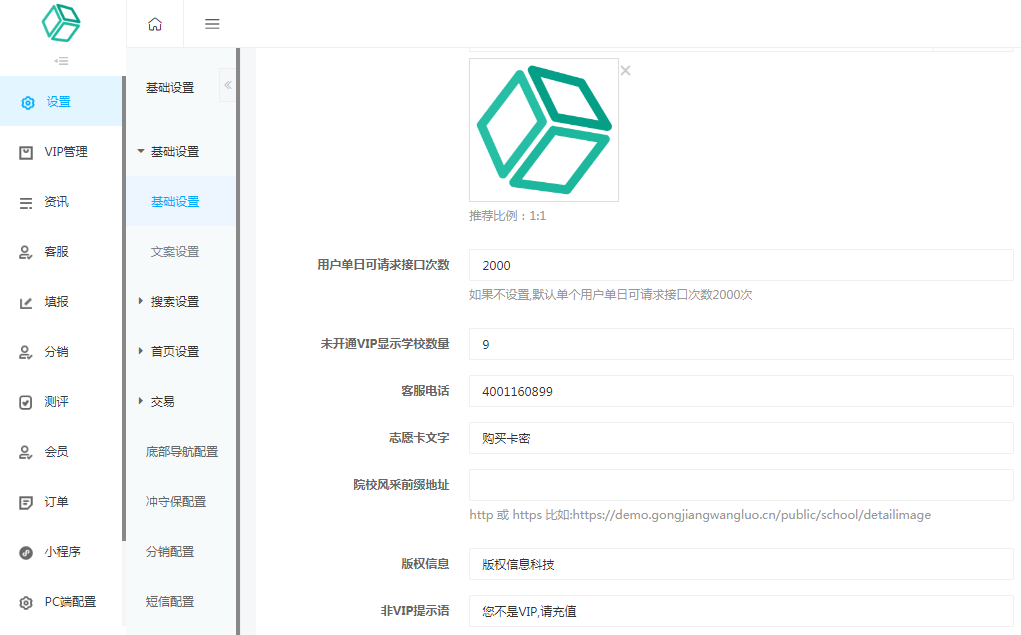Open the 测评 menu item
The height and width of the screenshot is (635, 1021).
pyautogui.click(x=61, y=402)
